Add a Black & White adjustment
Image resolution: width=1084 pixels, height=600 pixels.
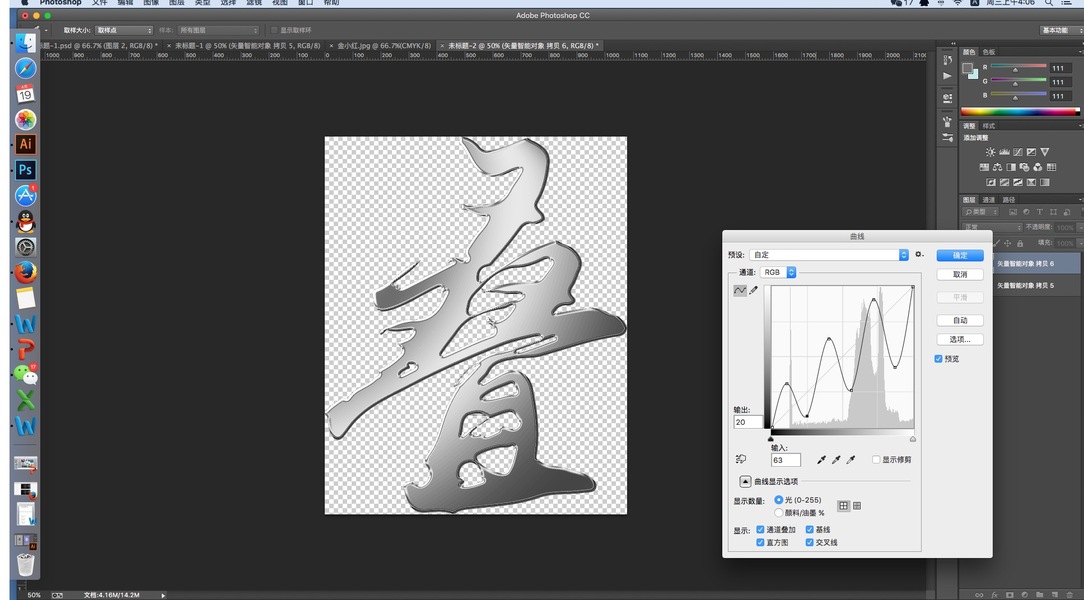(1011, 167)
